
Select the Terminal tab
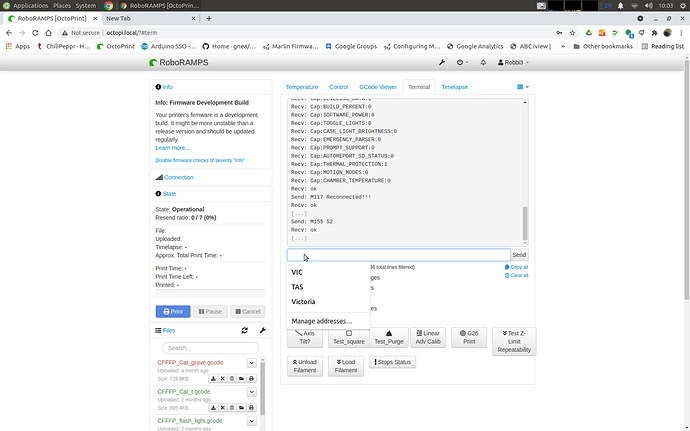(418, 87)
